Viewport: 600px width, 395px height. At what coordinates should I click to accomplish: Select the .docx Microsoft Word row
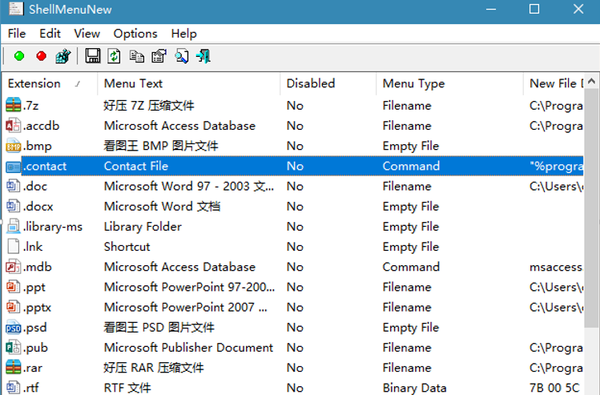click(294, 207)
